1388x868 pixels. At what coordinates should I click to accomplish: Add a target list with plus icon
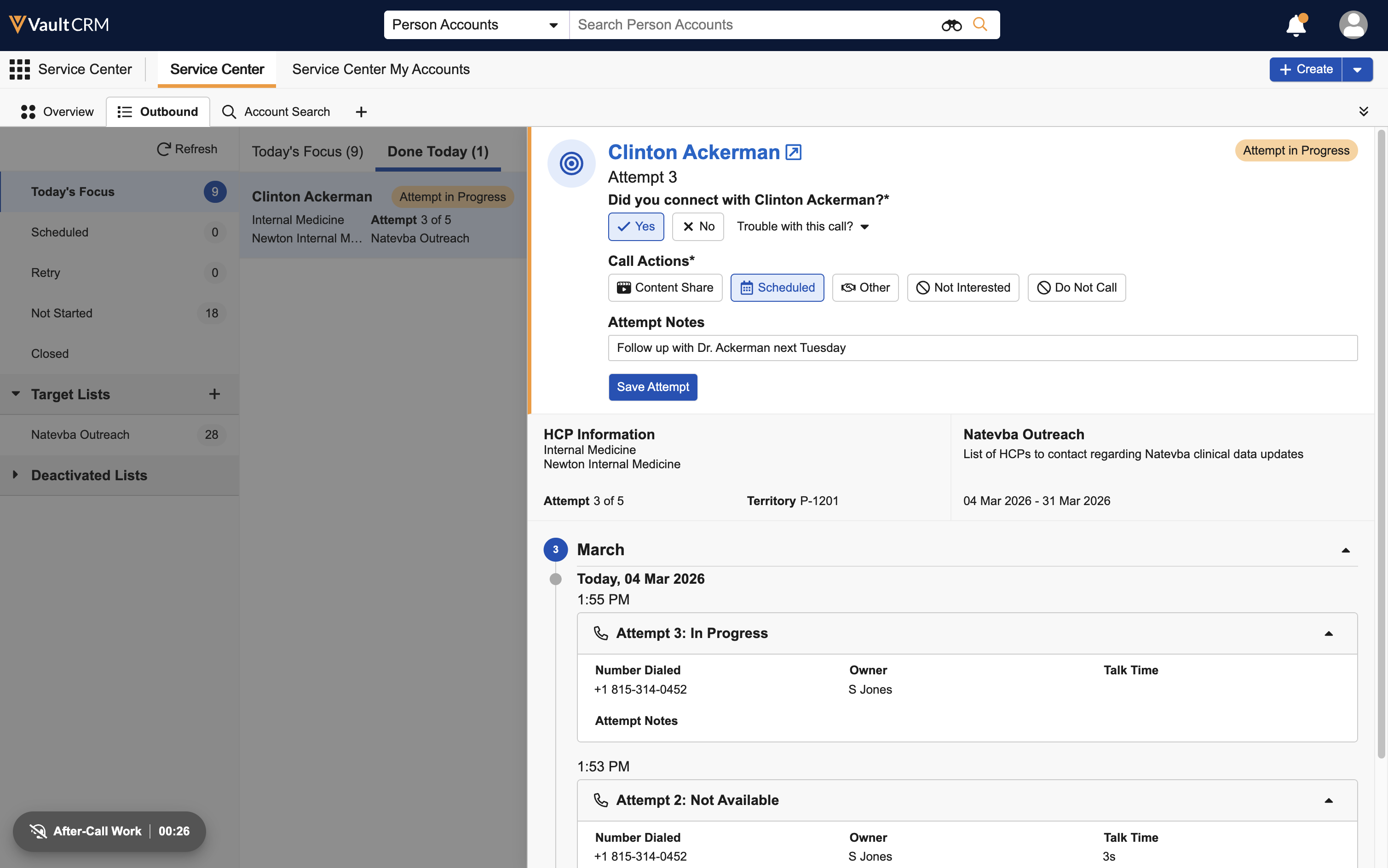(x=214, y=394)
